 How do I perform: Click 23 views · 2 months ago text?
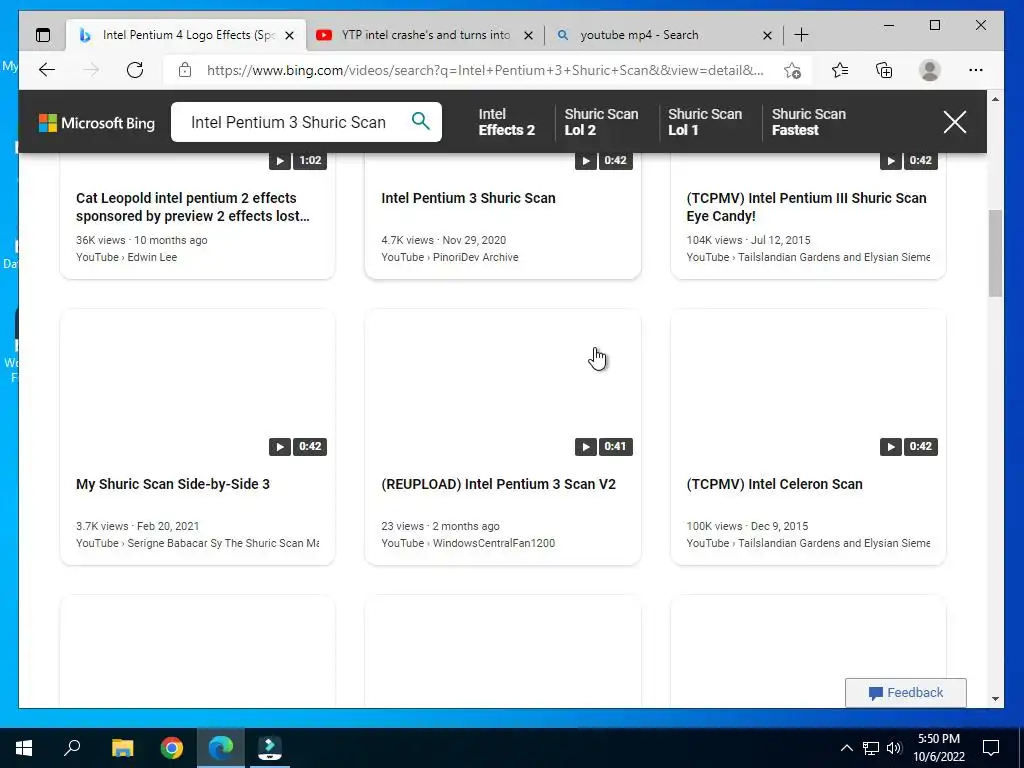coord(440,526)
